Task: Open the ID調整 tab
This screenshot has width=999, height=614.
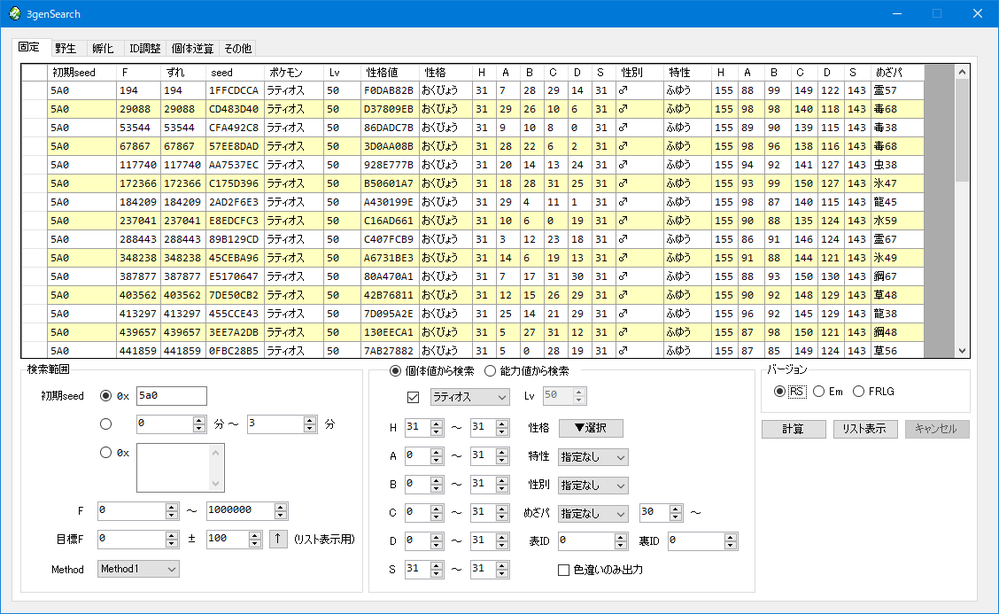Action: click(145, 48)
